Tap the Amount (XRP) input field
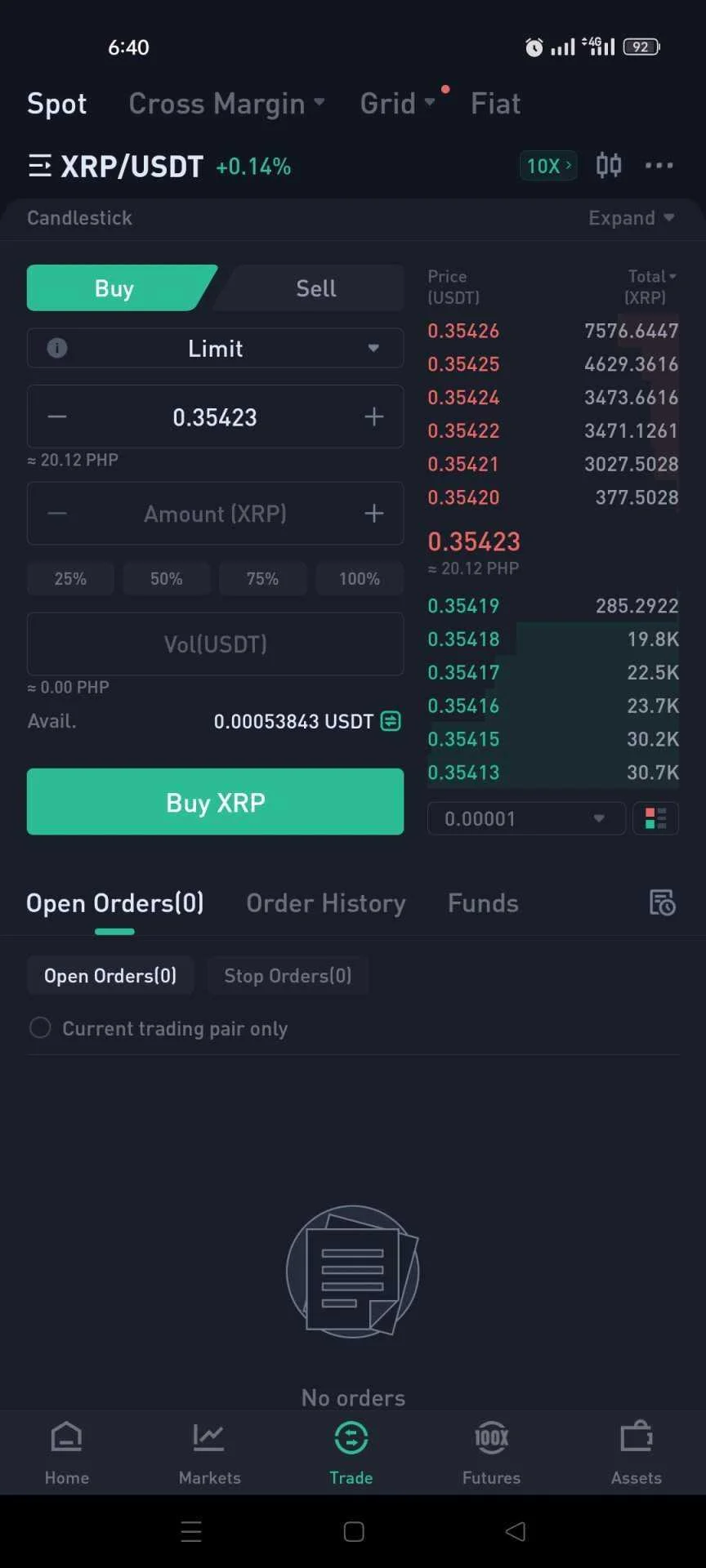 216,514
